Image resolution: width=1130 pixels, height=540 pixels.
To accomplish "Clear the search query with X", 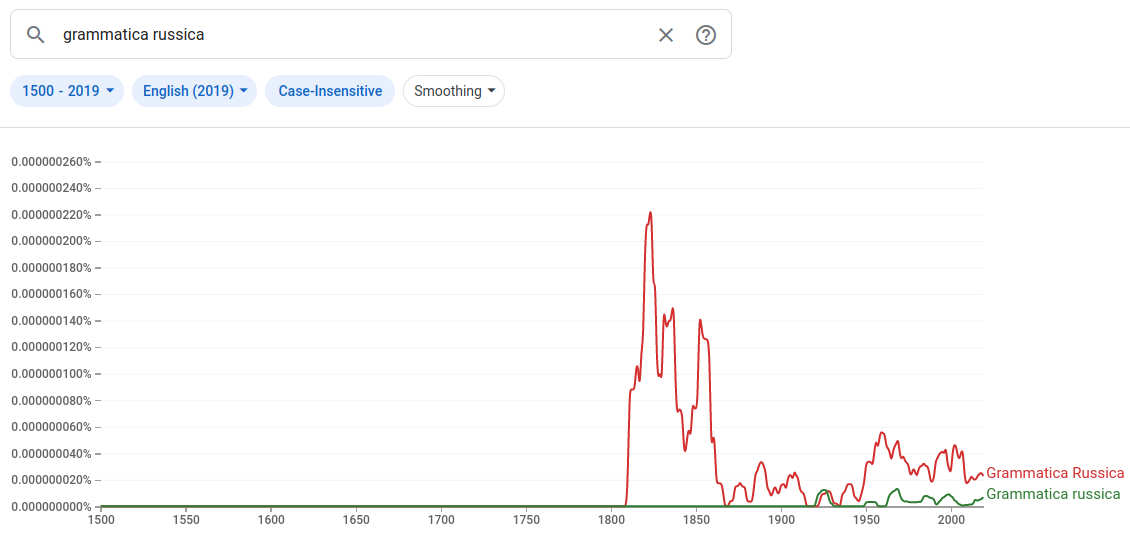I will coord(666,35).
